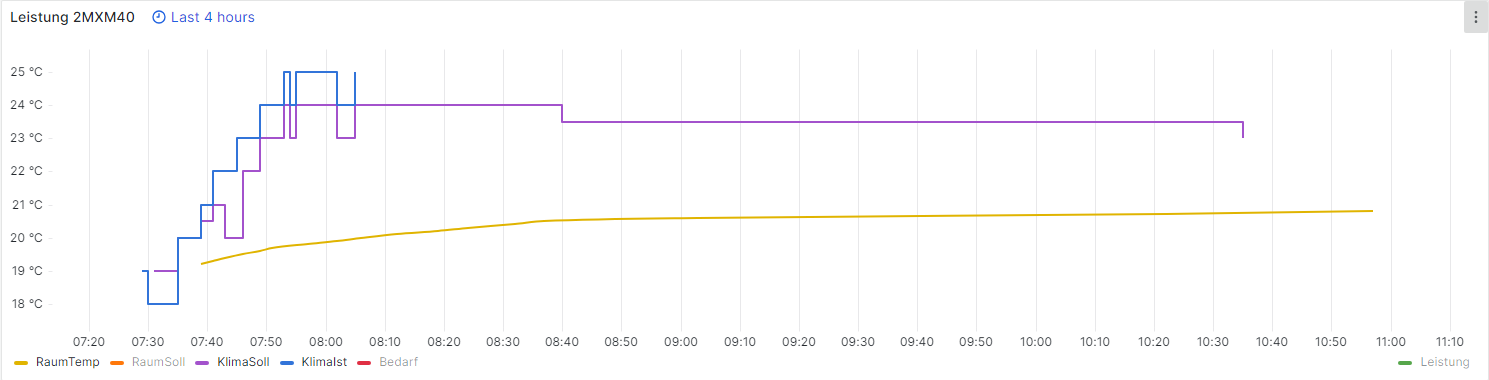
Task: Click the red Bedarf color swatch
Action: click(x=366, y=362)
